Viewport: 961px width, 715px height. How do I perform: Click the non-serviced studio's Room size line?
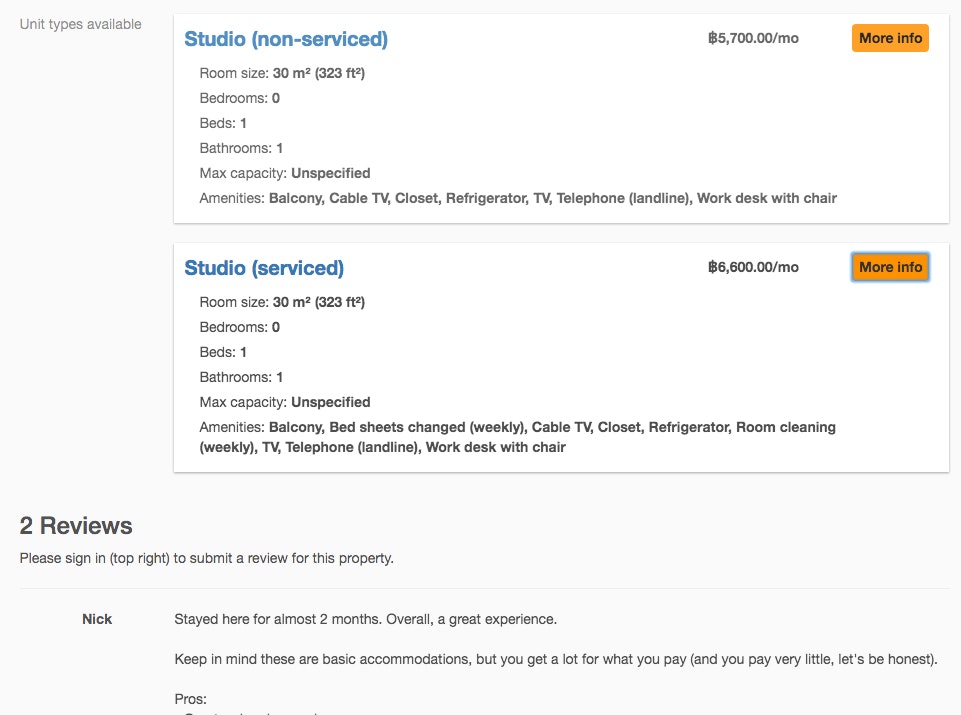click(282, 73)
